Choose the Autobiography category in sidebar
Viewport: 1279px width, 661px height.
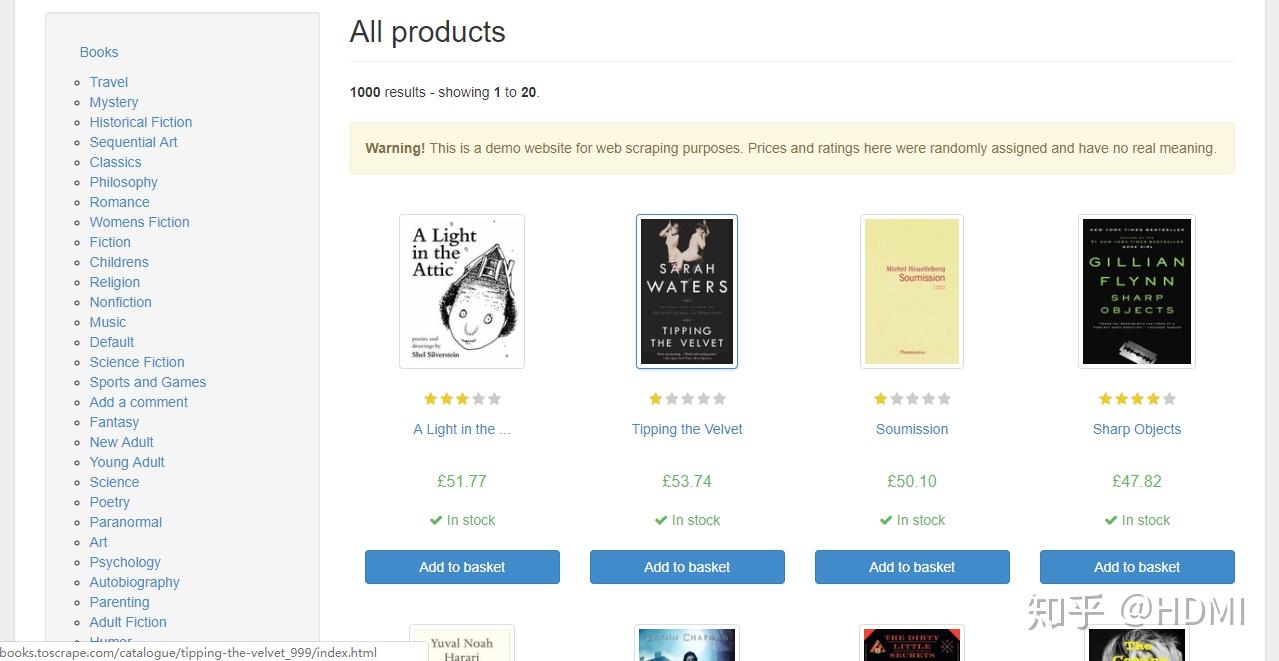click(x=135, y=582)
